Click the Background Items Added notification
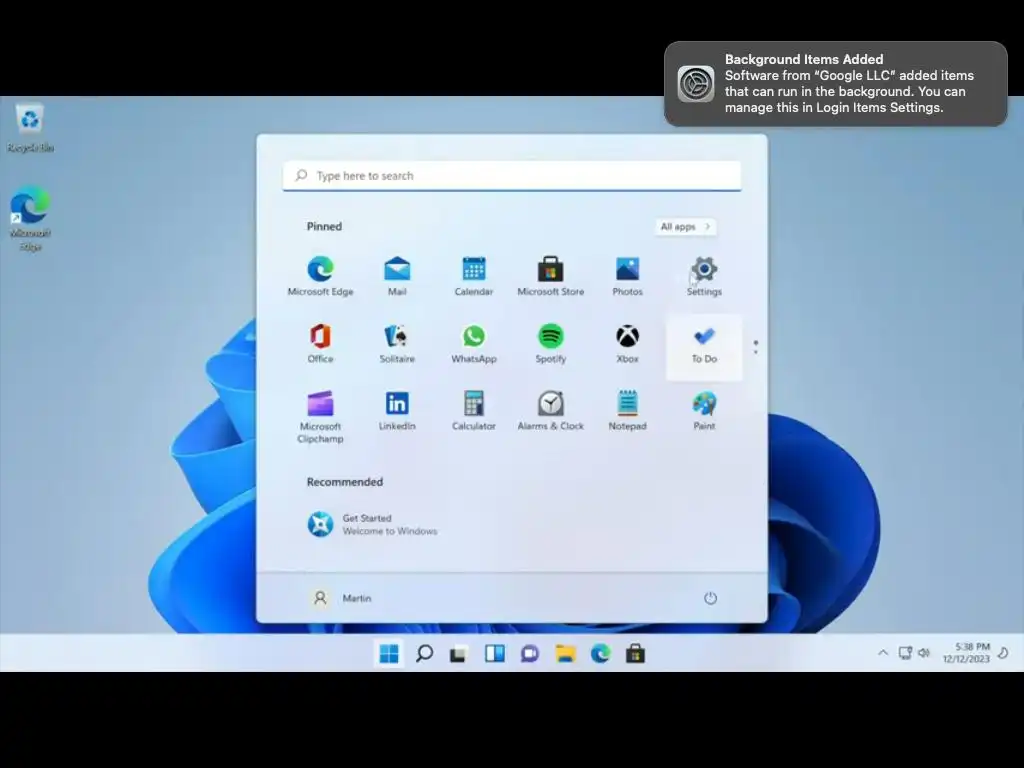Image resolution: width=1024 pixels, height=768 pixels. tap(836, 84)
